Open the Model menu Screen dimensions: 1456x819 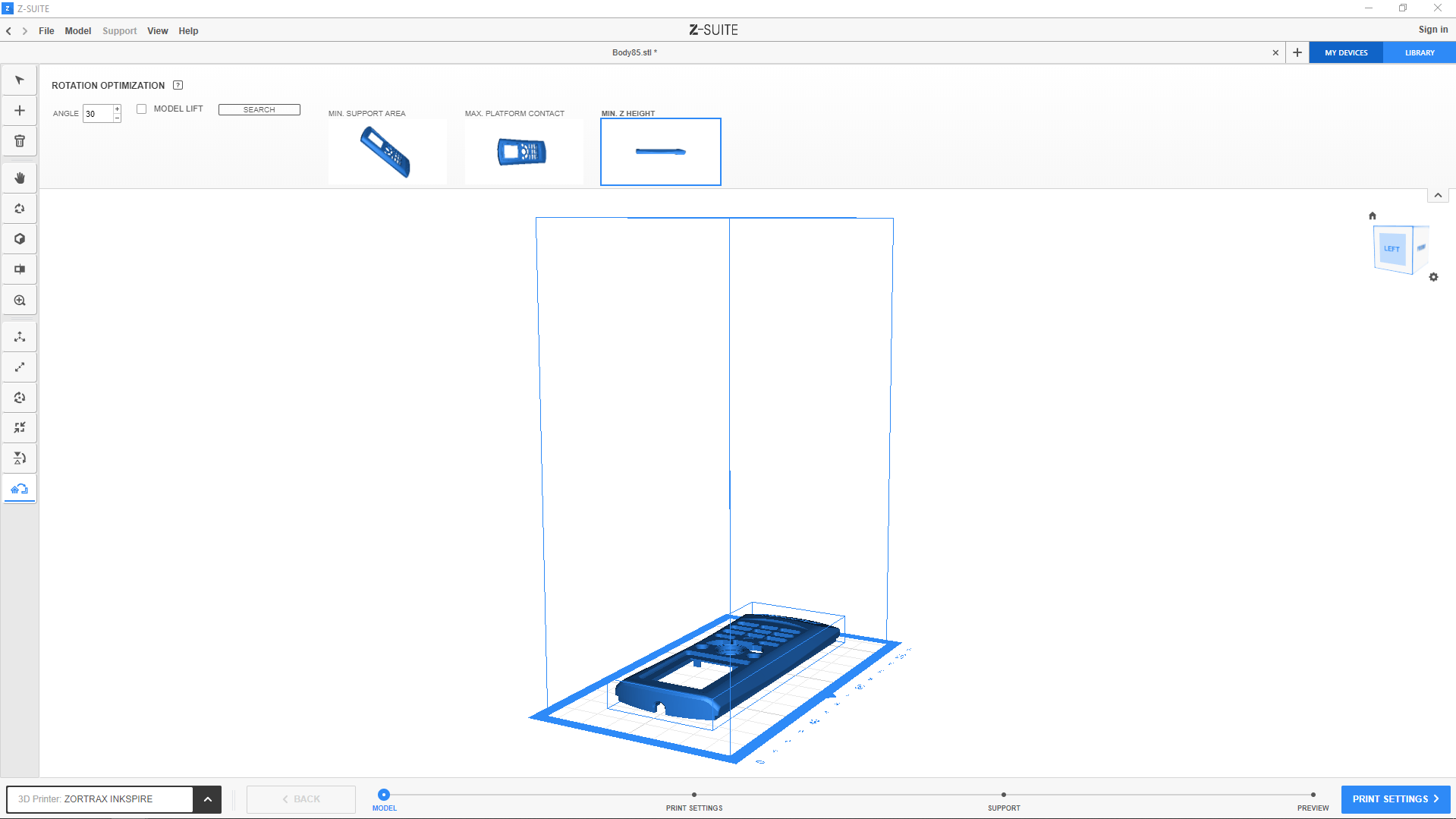77,31
